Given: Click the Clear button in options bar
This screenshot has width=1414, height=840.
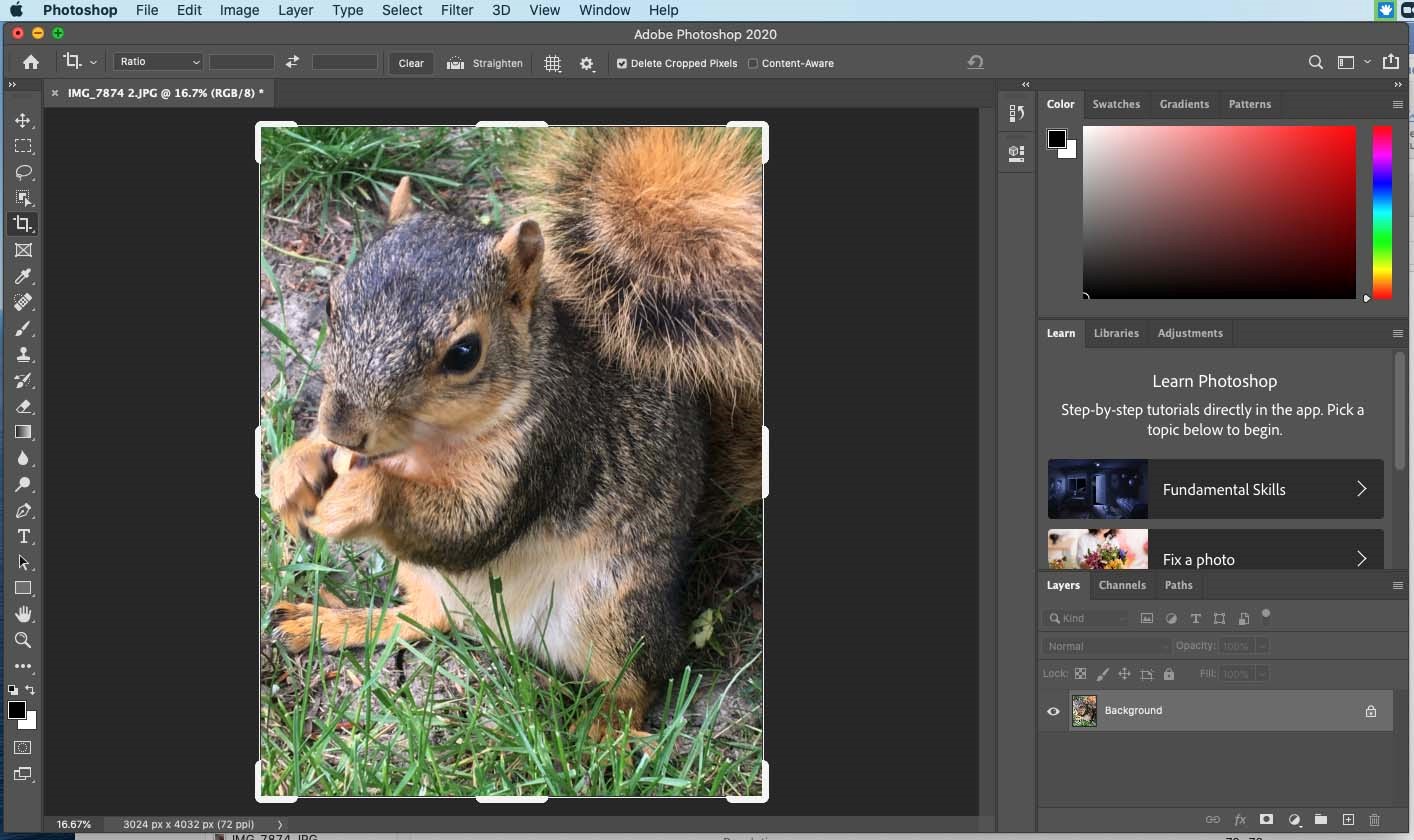Looking at the screenshot, I should [x=411, y=63].
